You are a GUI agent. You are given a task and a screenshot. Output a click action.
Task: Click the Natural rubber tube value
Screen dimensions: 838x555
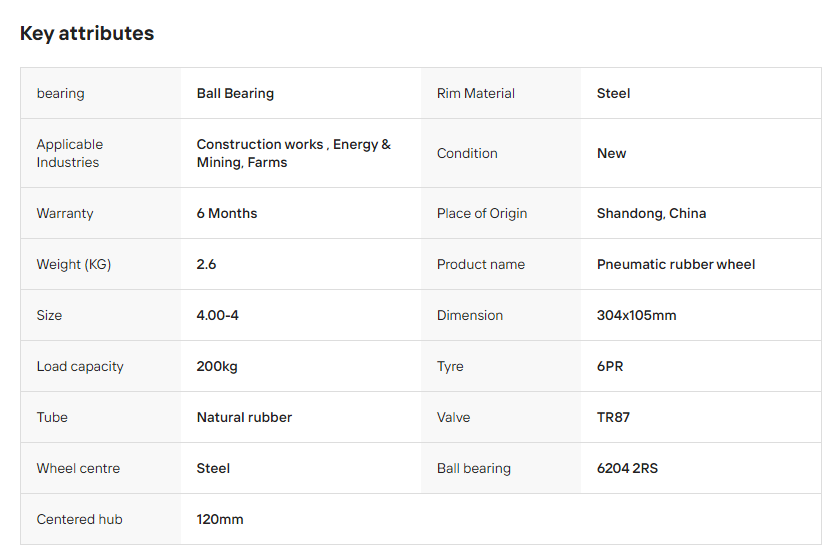pyautogui.click(x=244, y=417)
